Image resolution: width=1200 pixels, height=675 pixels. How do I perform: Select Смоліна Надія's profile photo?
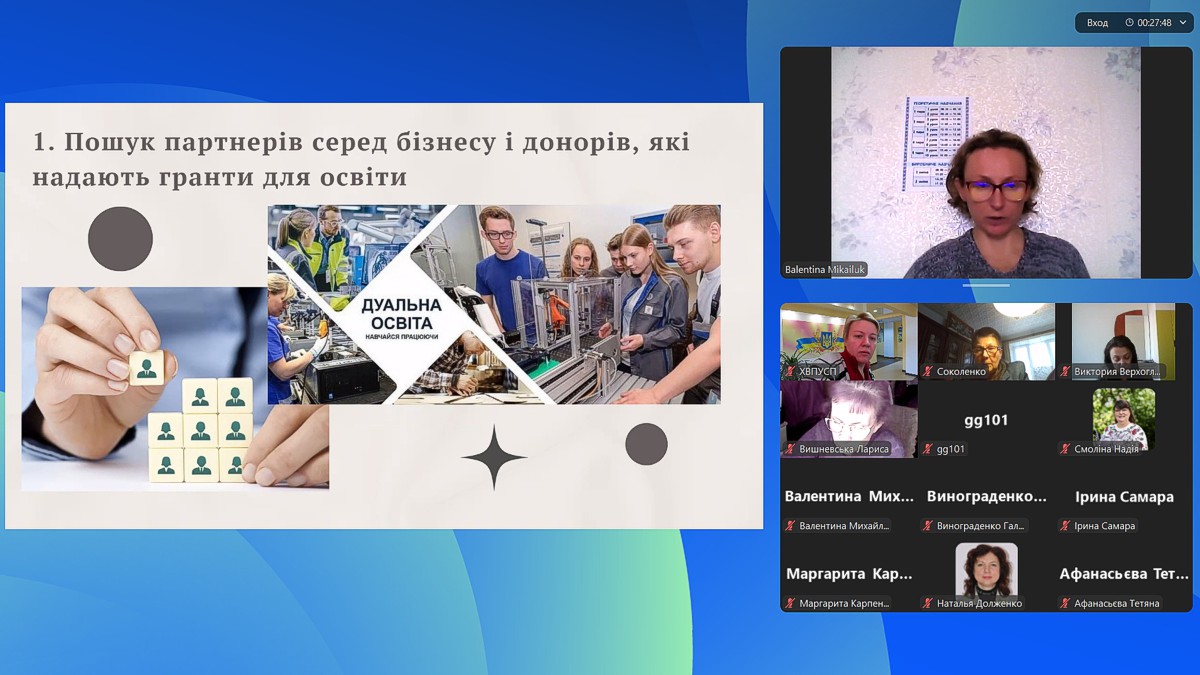[x=1124, y=418]
